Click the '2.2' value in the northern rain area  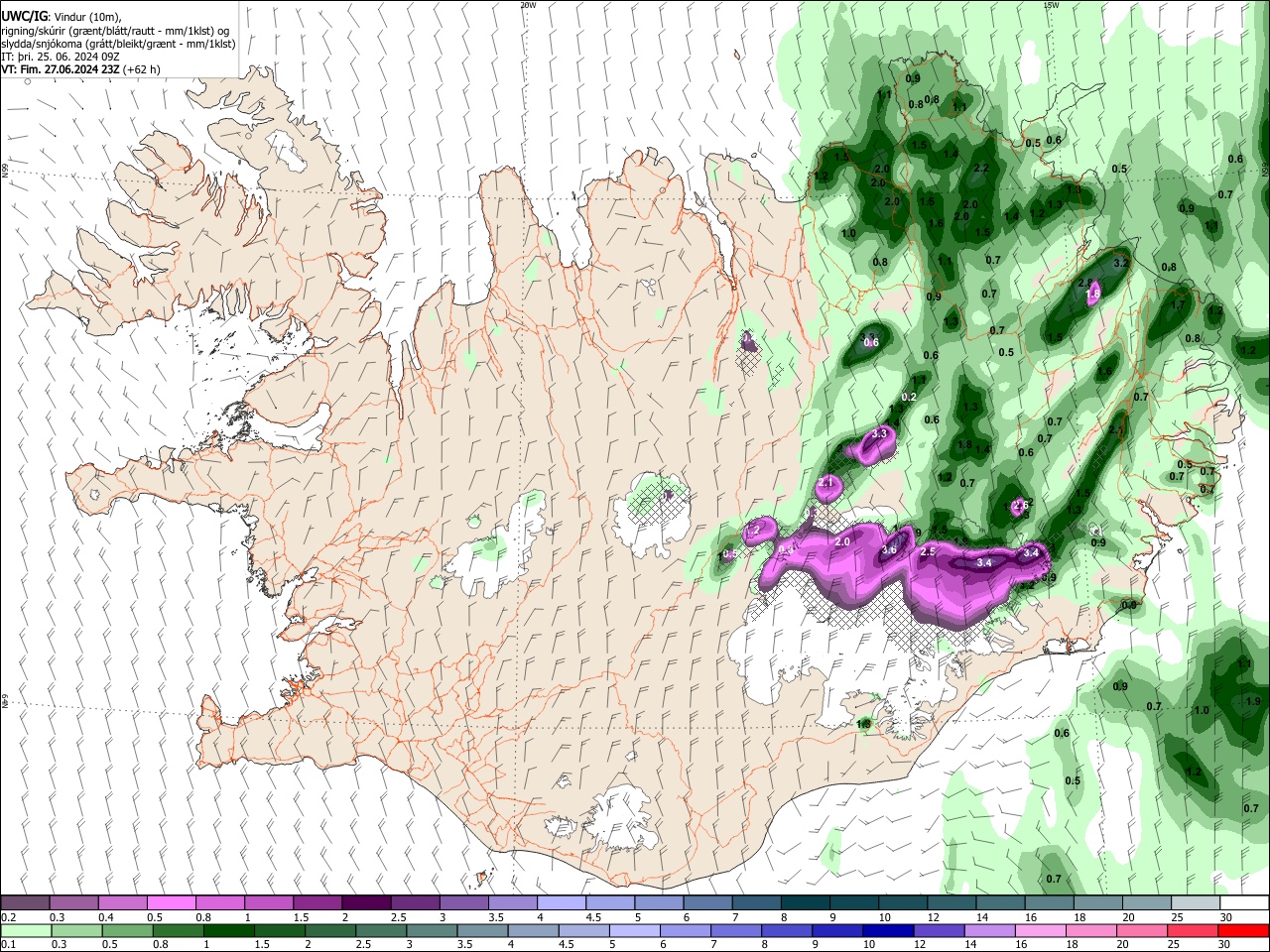982,169
